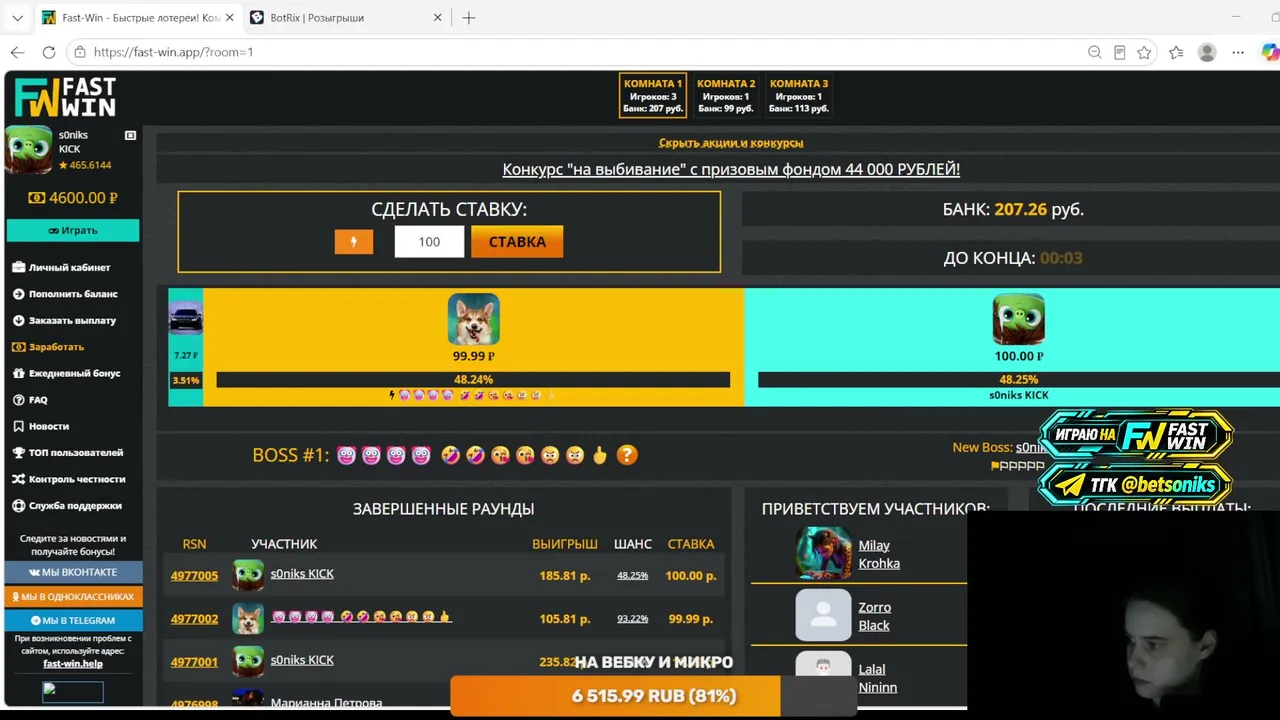Open the reader view icon in address bar

(x=1119, y=52)
